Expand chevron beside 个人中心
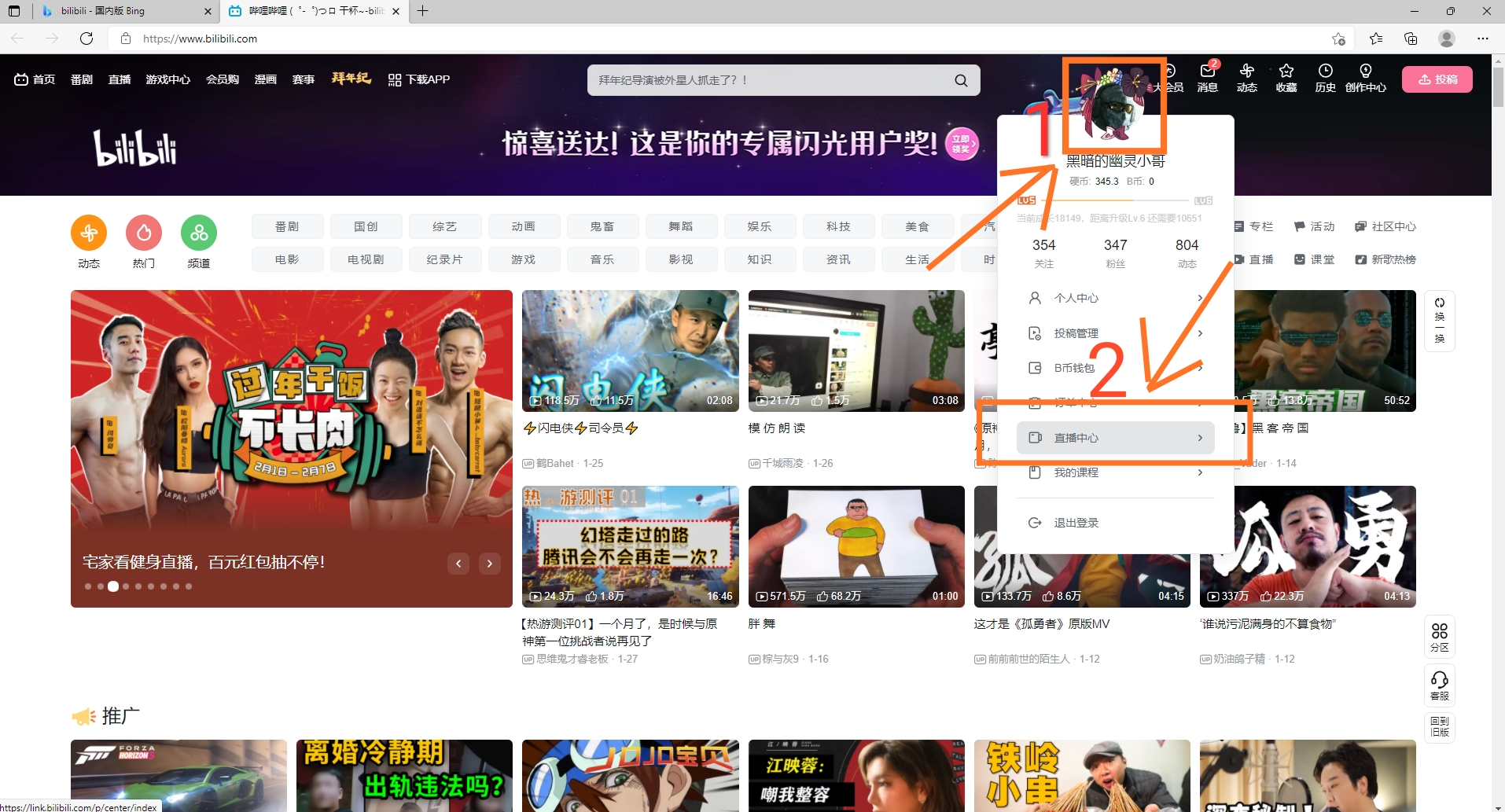 pos(1200,298)
